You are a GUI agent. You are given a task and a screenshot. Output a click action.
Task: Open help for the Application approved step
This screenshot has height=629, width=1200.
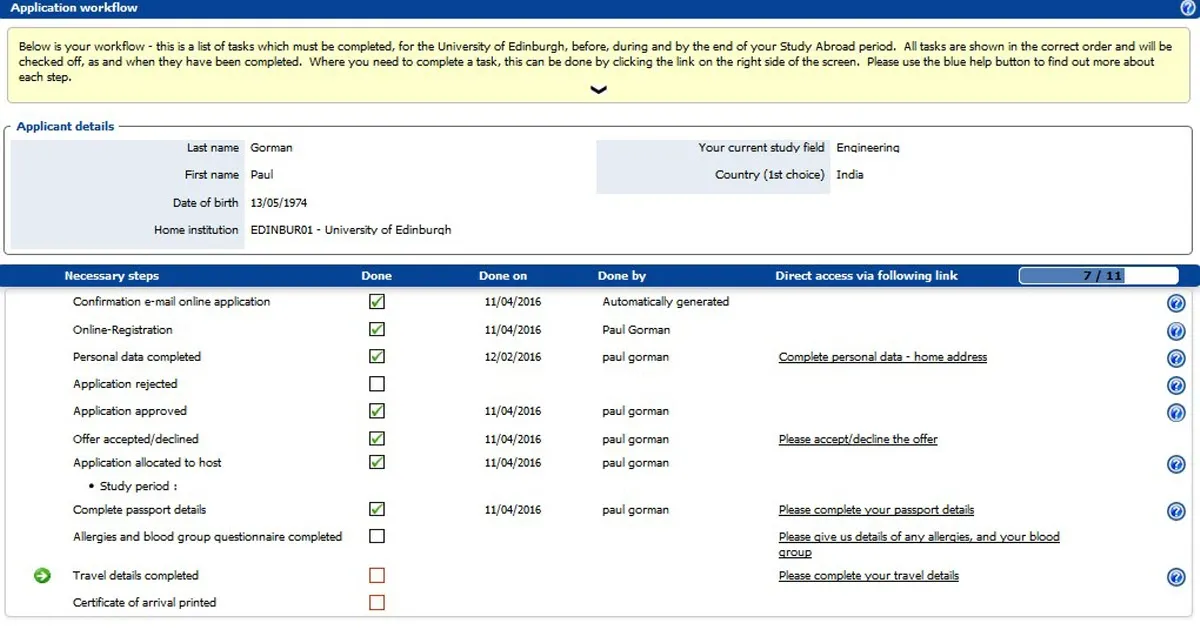[1176, 411]
